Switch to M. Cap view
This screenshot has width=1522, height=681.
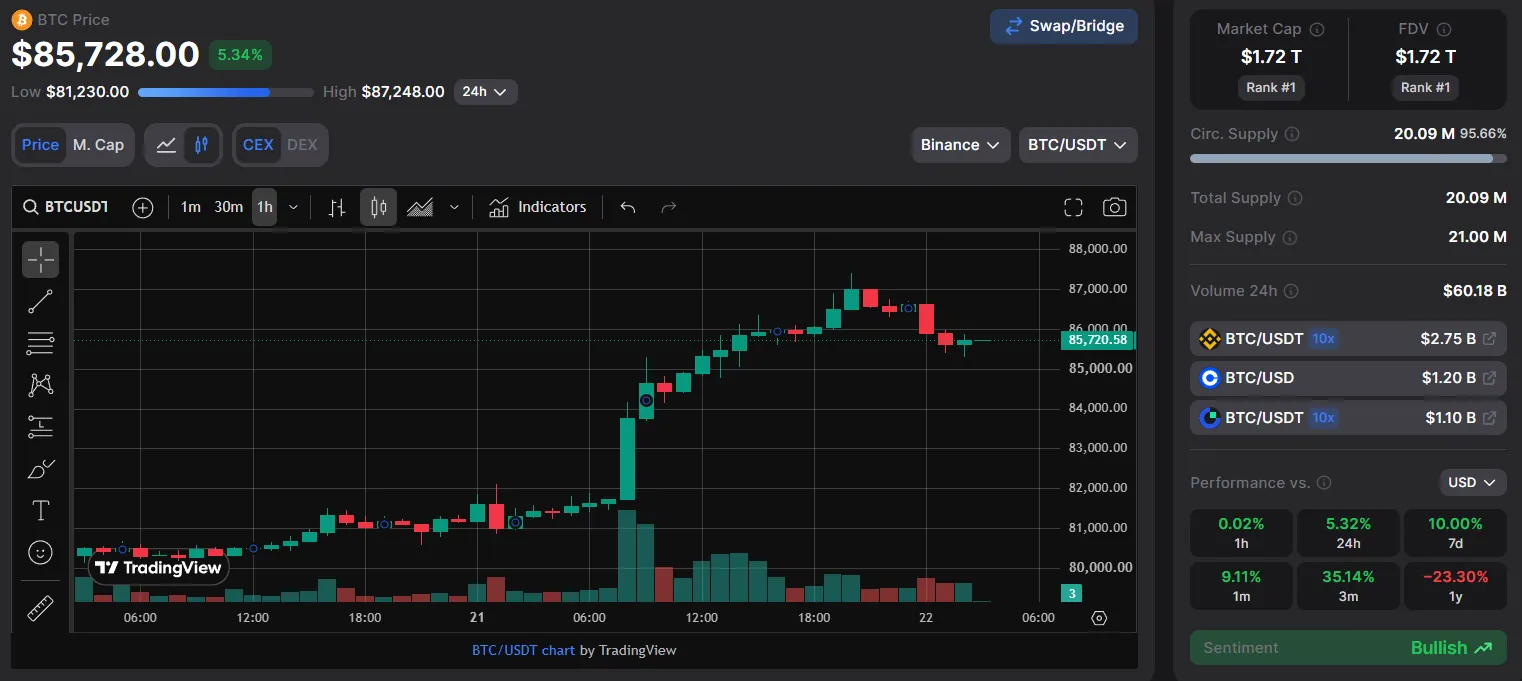click(98, 145)
